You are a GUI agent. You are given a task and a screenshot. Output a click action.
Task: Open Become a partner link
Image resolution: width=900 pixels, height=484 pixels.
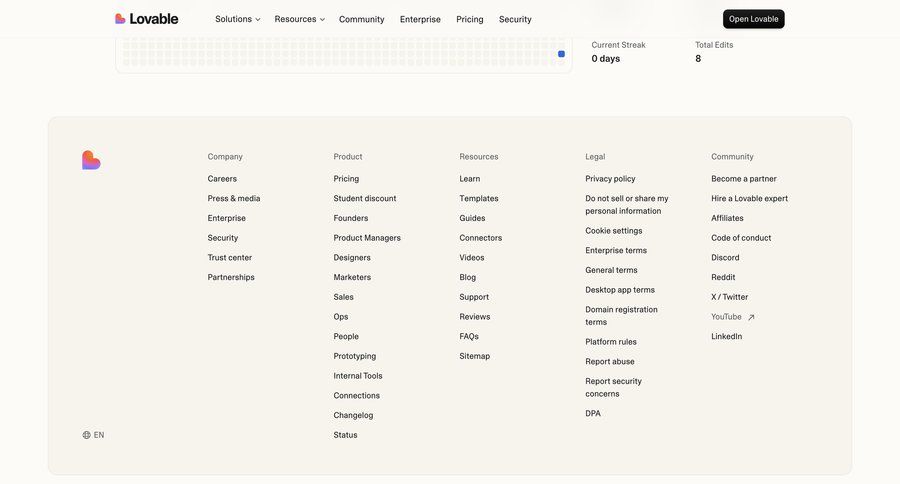tap(743, 179)
